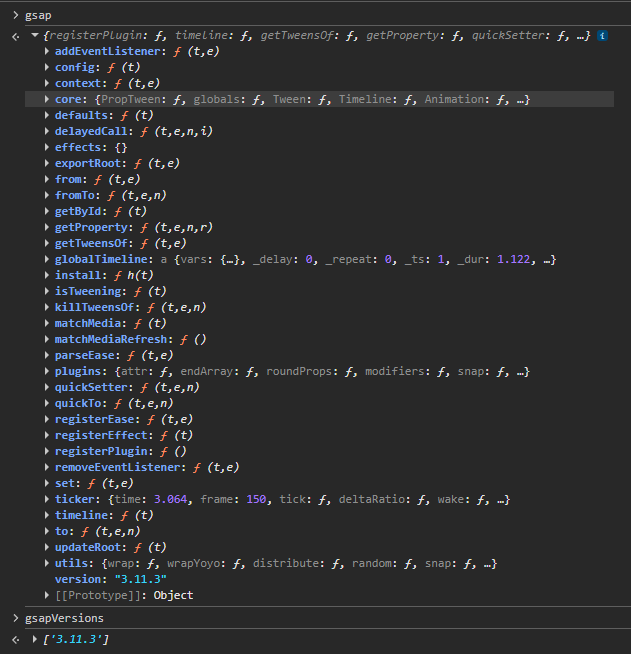This screenshot has width=631, height=654.
Task: Click the info icon beside gsap object summary
Action: point(603,36)
